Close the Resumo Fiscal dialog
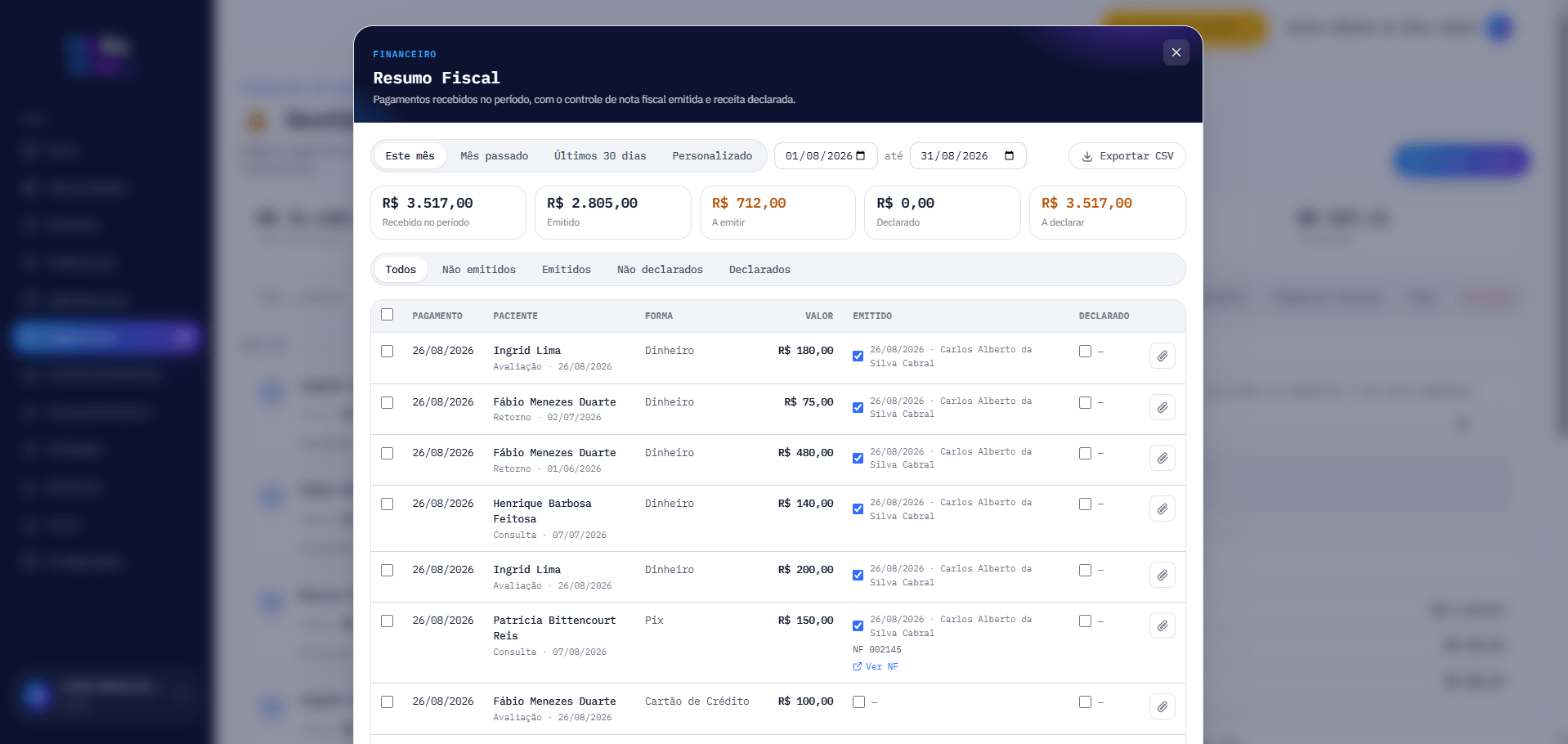 pos(1176,52)
